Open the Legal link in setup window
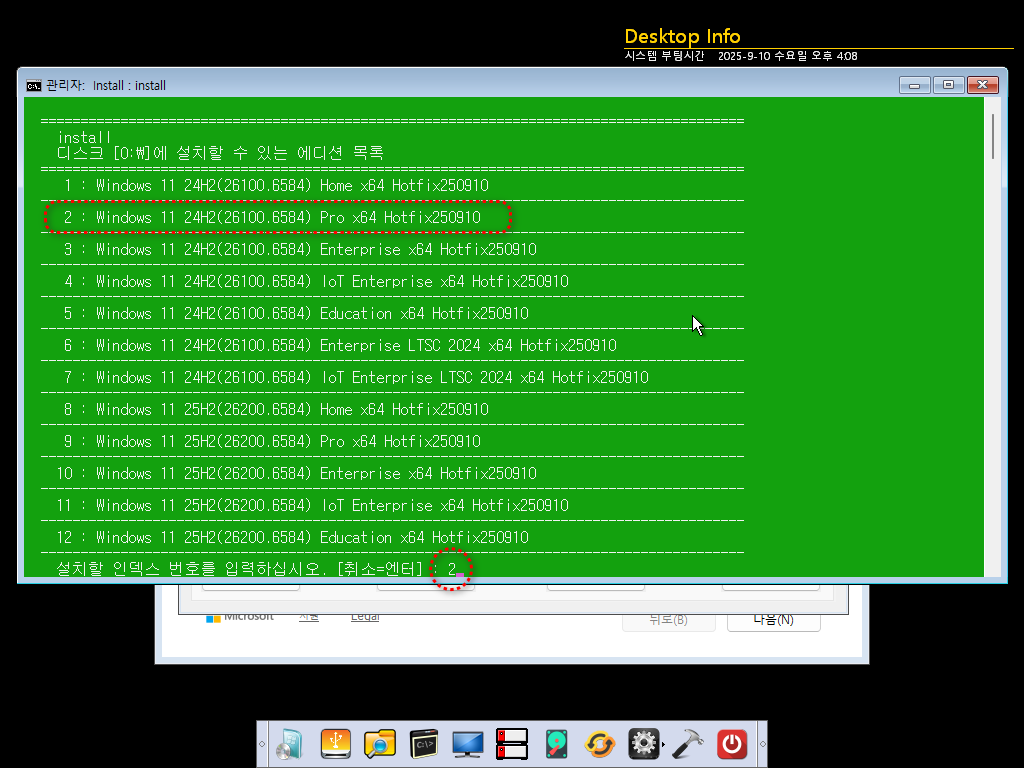 click(365, 616)
